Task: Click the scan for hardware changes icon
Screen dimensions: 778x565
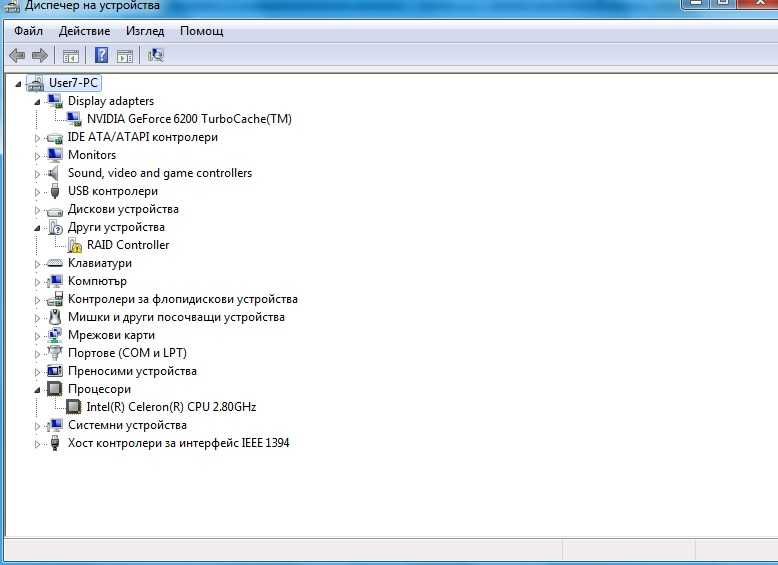Action: click(x=155, y=55)
